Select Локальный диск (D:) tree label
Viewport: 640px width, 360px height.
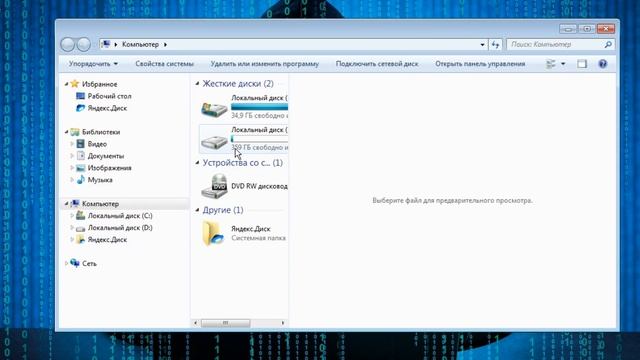[x=120, y=228]
